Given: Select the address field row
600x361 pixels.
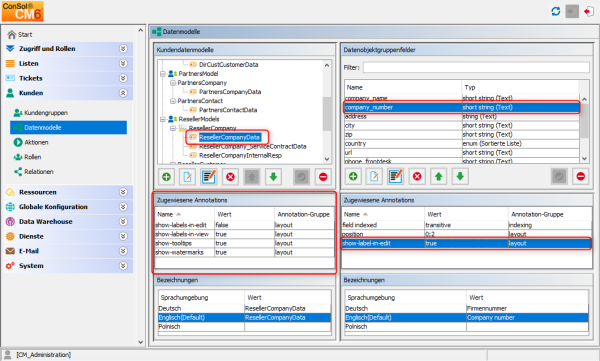Looking at the screenshot, I should [x=461, y=116].
